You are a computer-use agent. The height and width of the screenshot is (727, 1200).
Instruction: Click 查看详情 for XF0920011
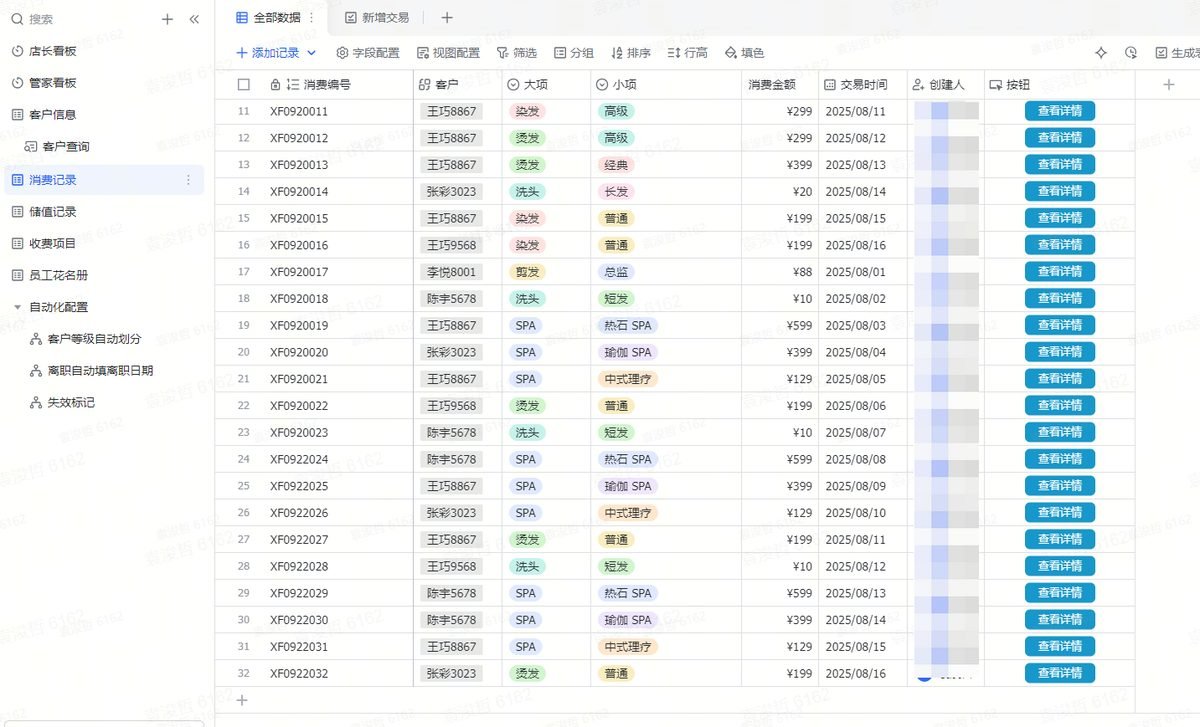click(x=1060, y=111)
